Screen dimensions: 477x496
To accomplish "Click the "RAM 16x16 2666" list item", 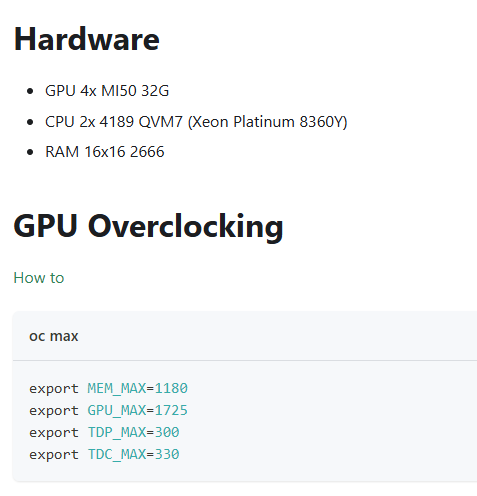I will (105, 152).
